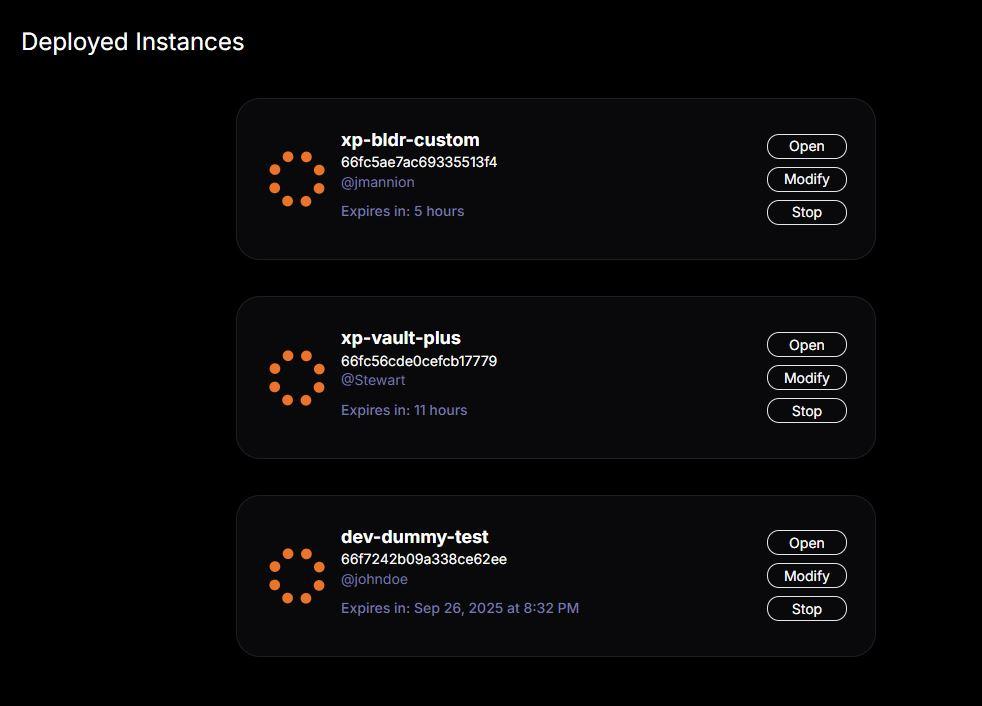Select the @jmannion user link
The width and height of the screenshot is (982, 706).
(x=378, y=182)
